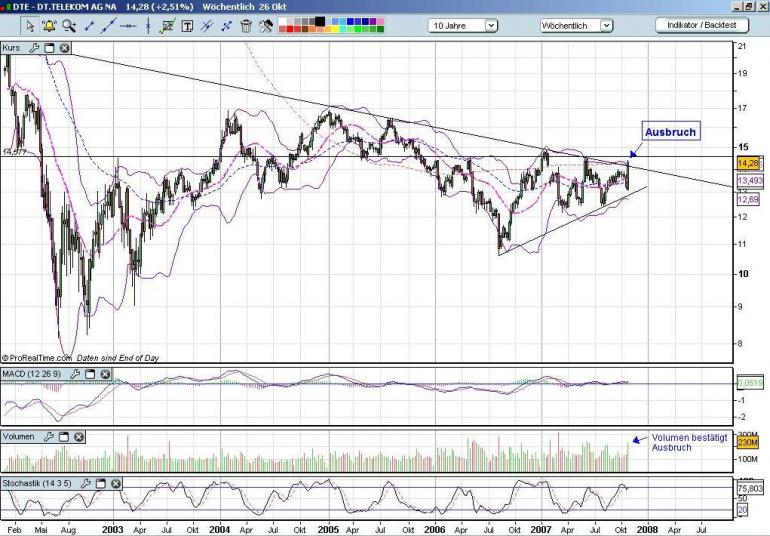Close the Stochastik indicator panel
The image size is (770, 536).
115,483
